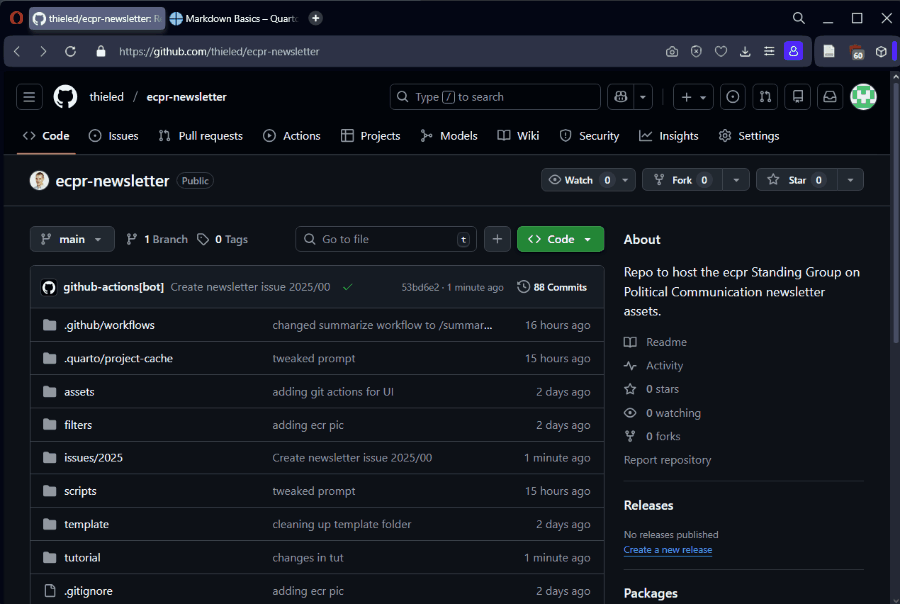
Task: Switch to the Actions tab
Action: [x=291, y=136]
